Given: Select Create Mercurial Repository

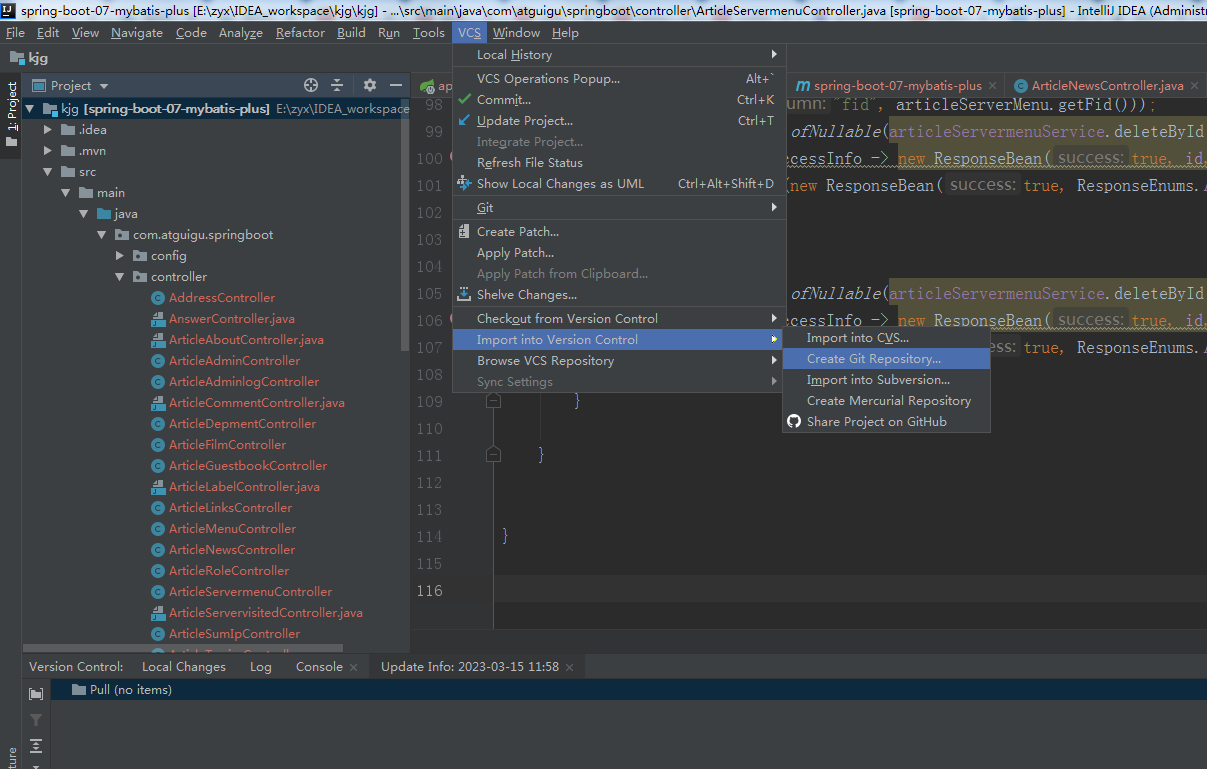Looking at the screenshot, I should (x=886, y=401).
